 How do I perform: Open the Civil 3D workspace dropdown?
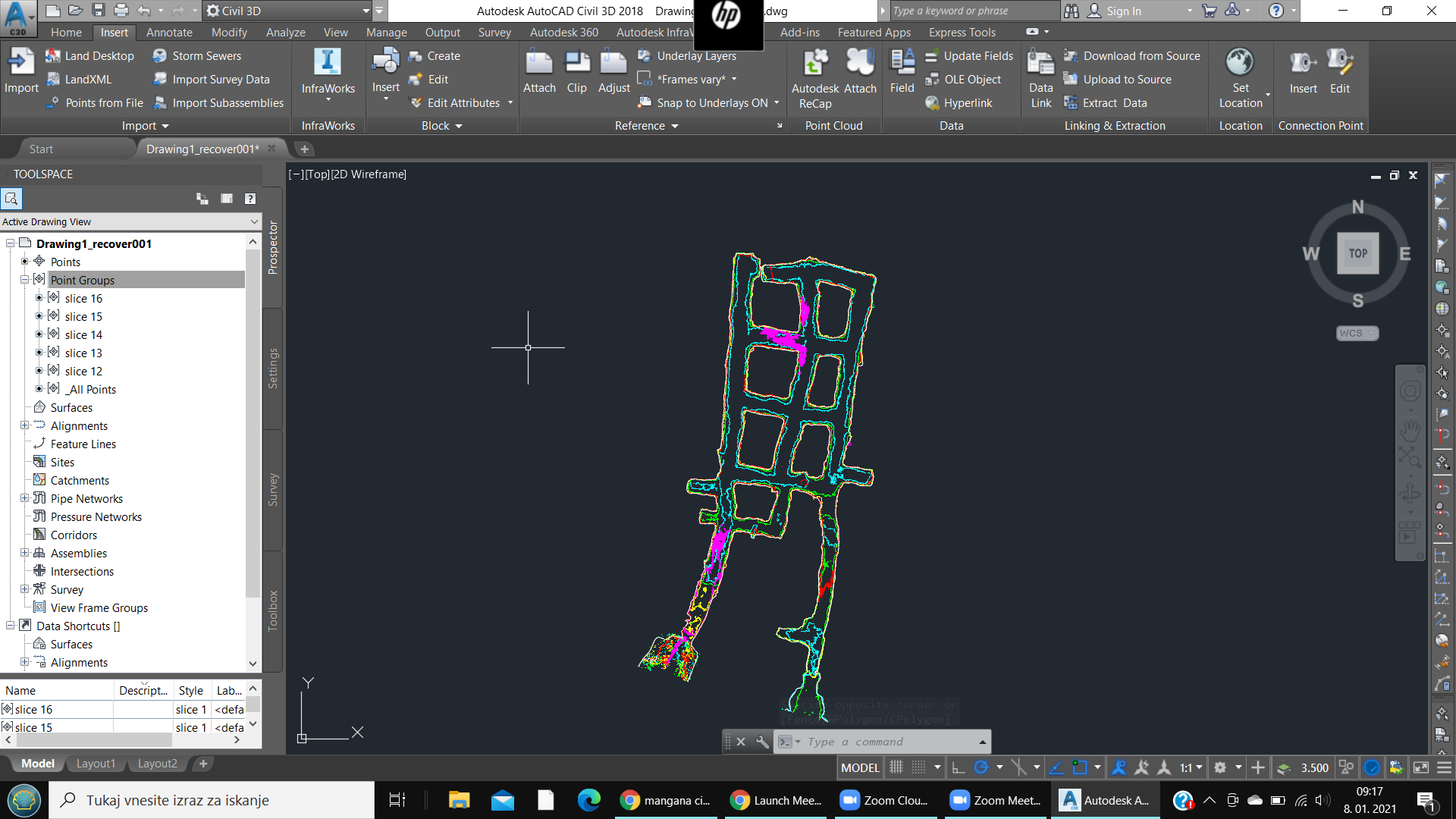366,11
